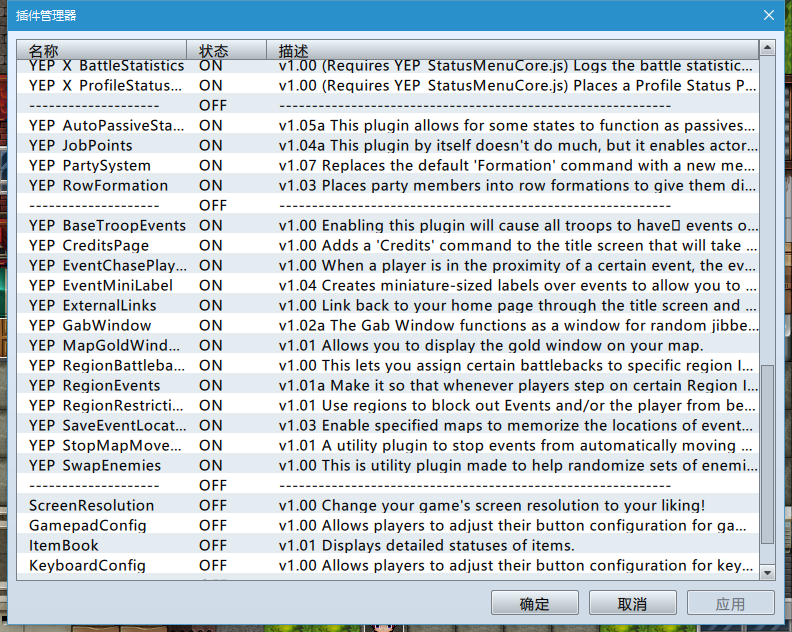
Task: Click the ScreenResolution description 'Change your game's screen resolution'
Action: pyautogui.click(x=491, y=506)
